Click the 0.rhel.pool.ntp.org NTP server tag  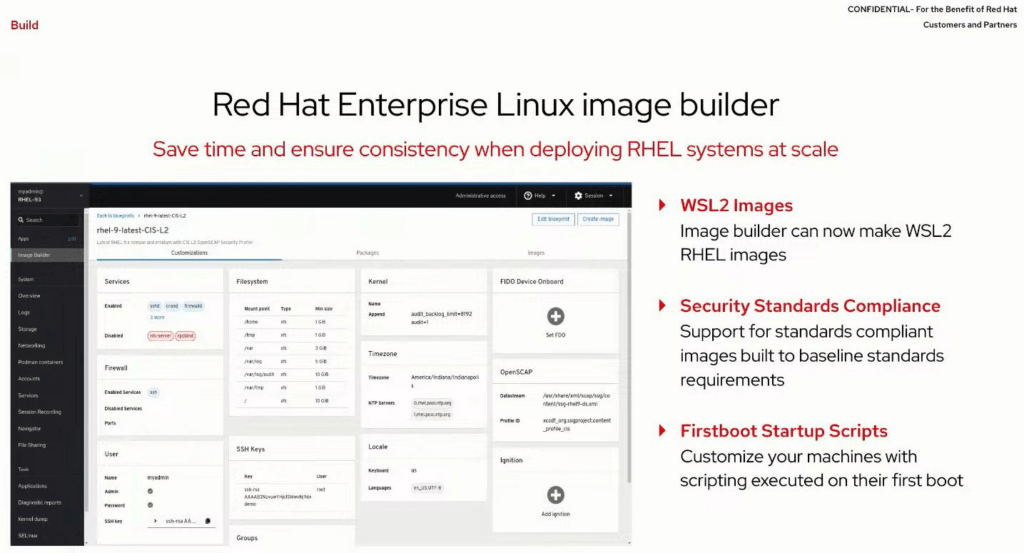[x=432, y=403]
